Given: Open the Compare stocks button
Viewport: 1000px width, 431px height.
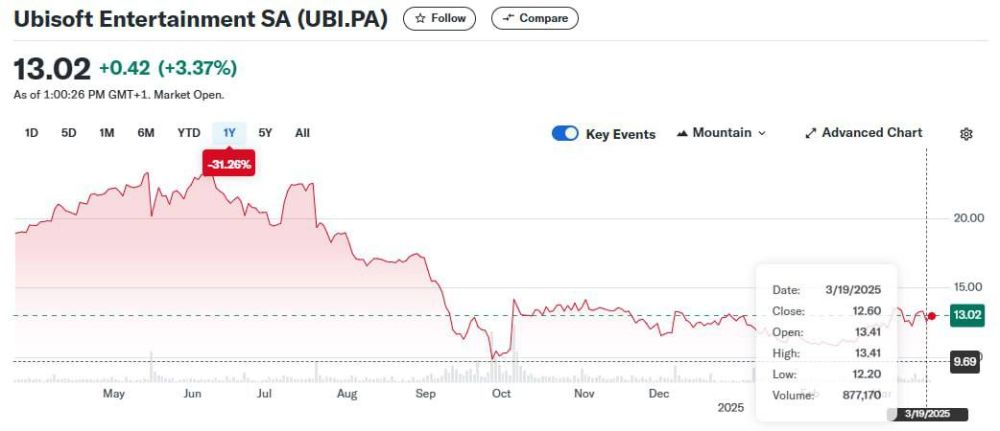Looking at the screenshot, I should click(534, 18).
